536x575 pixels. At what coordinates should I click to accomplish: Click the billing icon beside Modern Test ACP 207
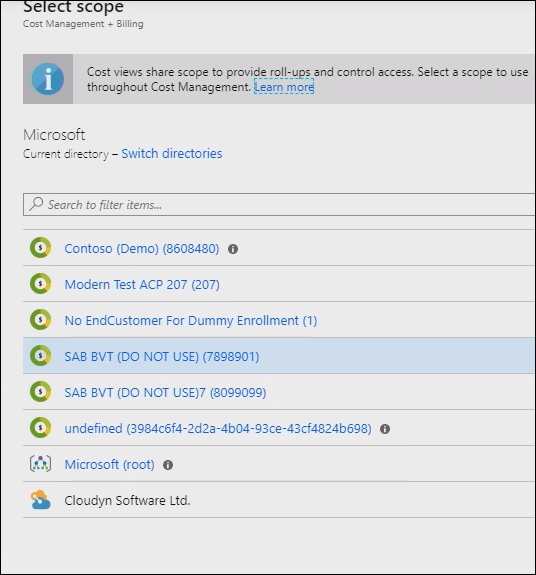point(40,284)
